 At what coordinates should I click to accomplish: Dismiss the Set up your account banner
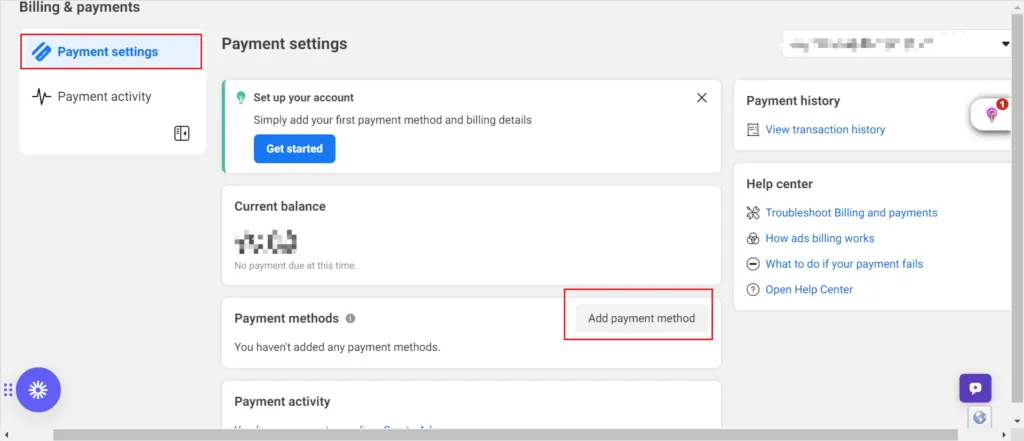point(702,98)
